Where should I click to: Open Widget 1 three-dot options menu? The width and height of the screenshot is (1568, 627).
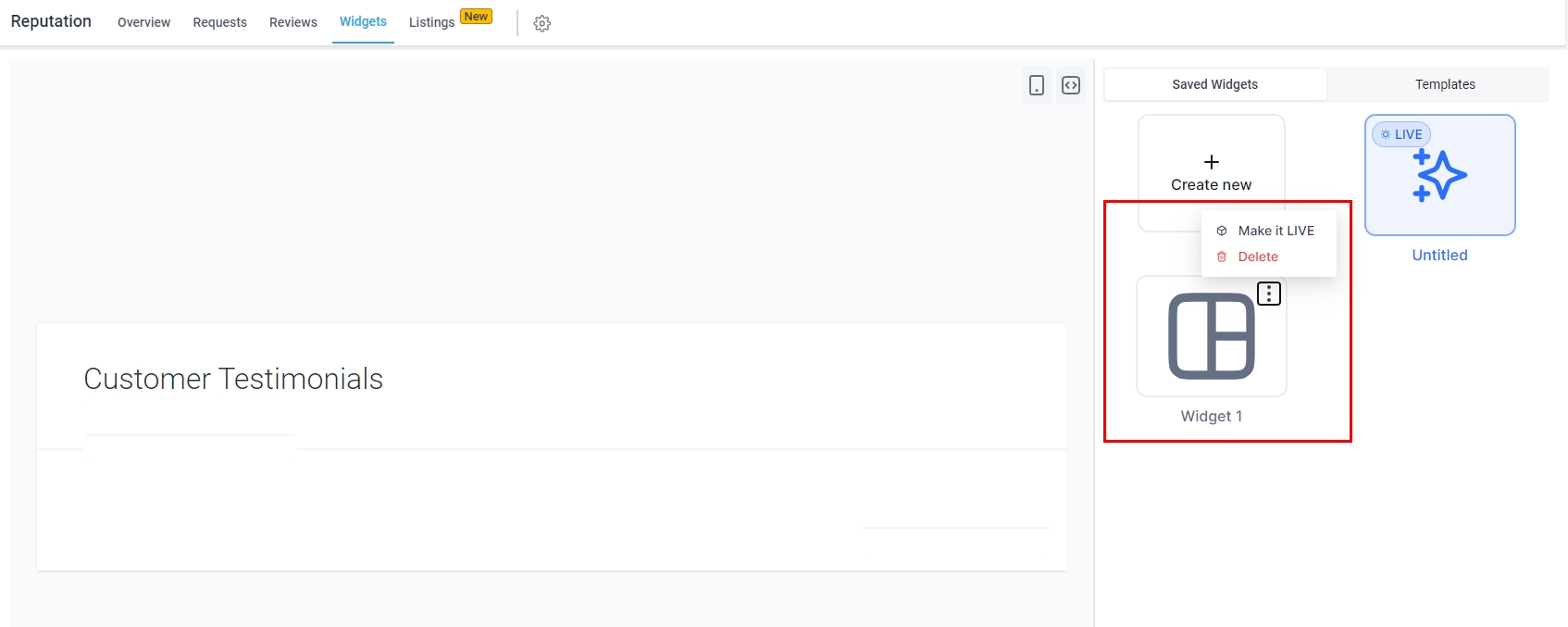1269,294
